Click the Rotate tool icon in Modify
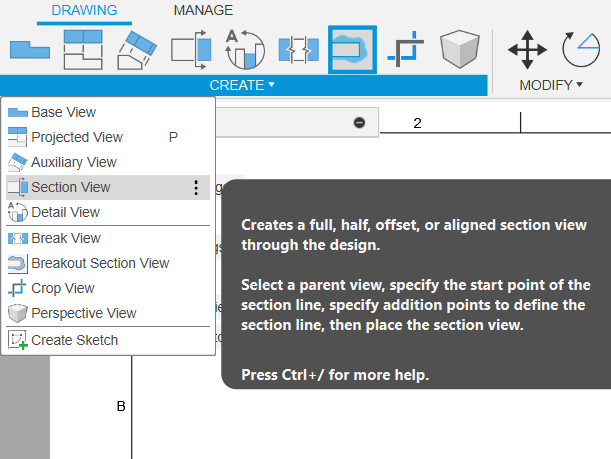The height and width of the screenshot is (459, 611). click(581, 49)
